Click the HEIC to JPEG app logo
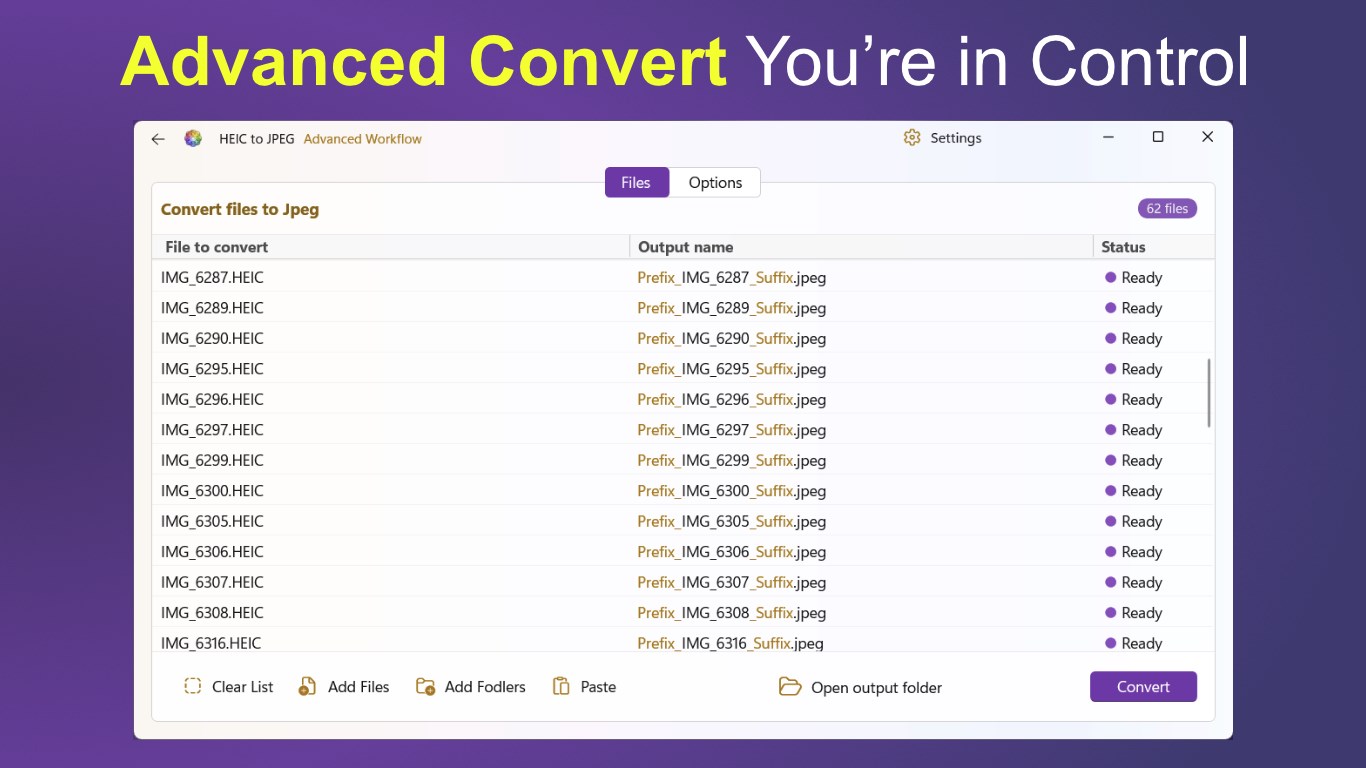Viewport: 1366px width, 768px height. click(x=193, y=139)
